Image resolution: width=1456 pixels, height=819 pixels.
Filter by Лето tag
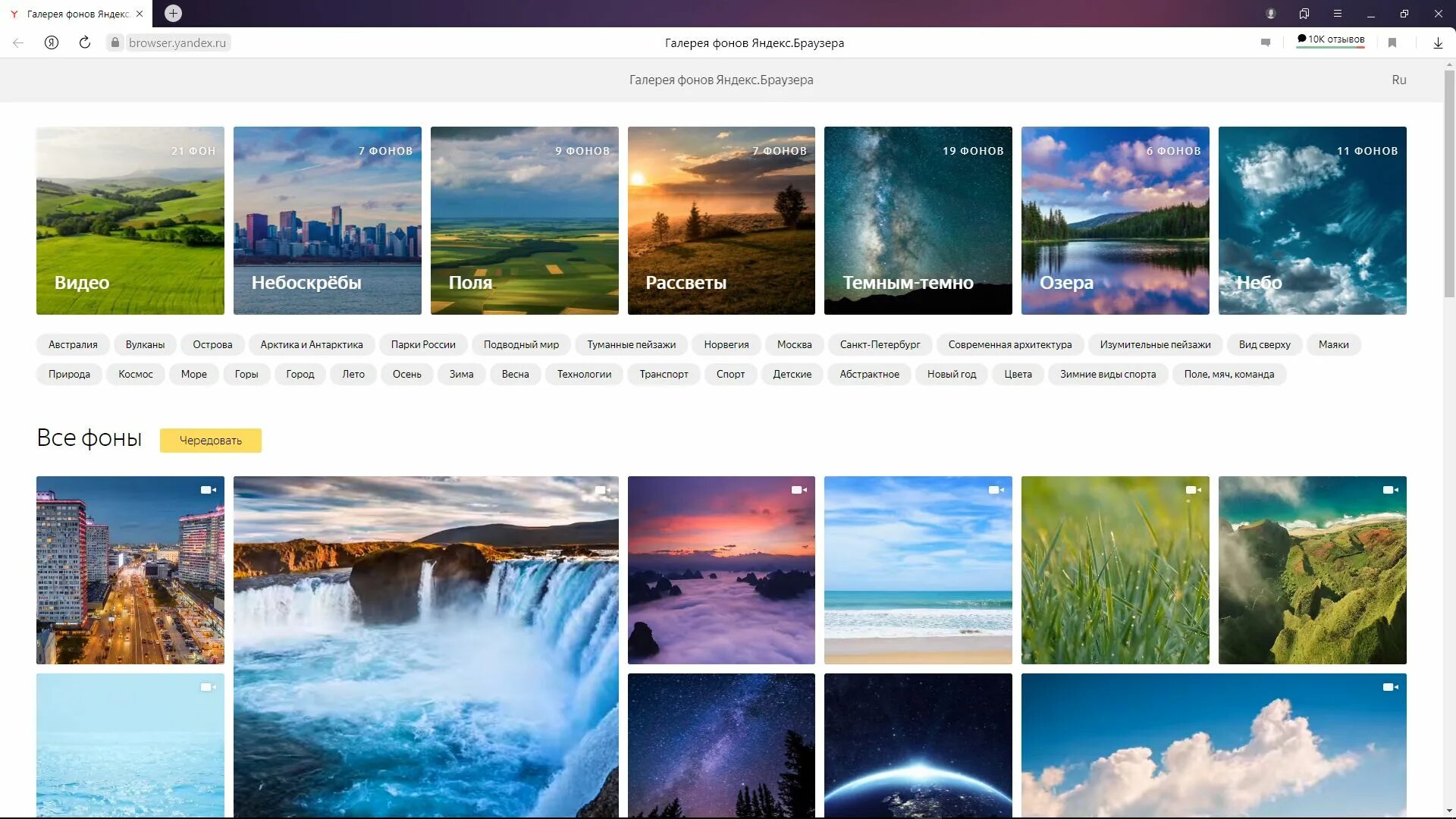pos(353,374)
